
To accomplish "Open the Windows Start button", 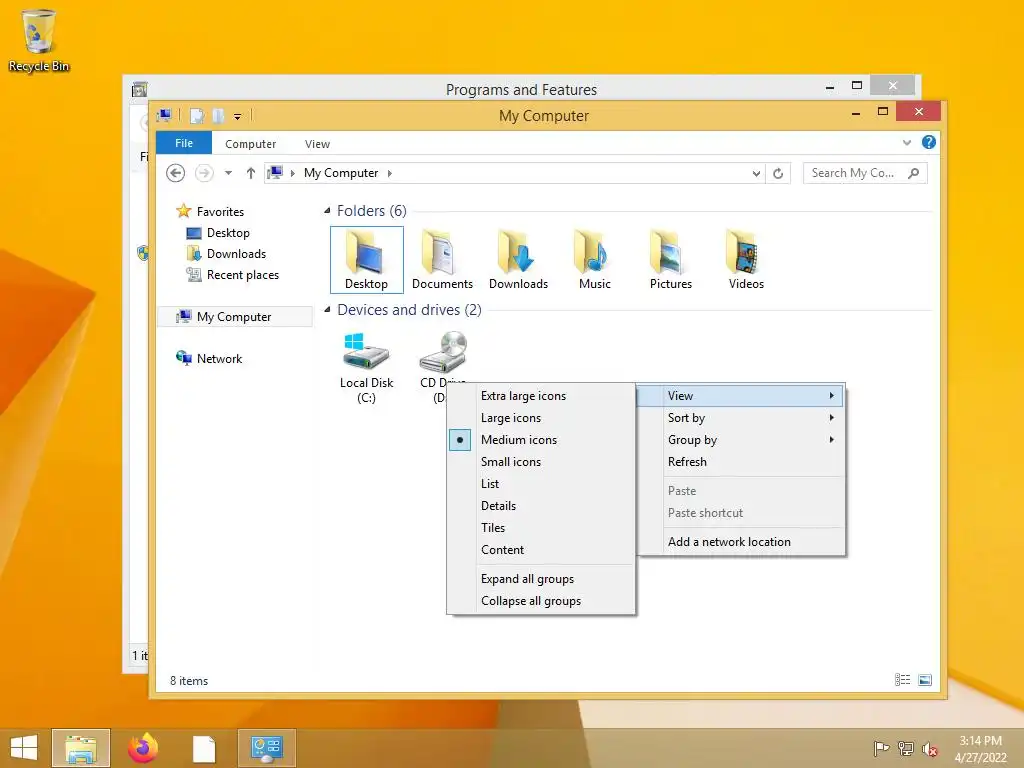I will (x=24, y=748).
